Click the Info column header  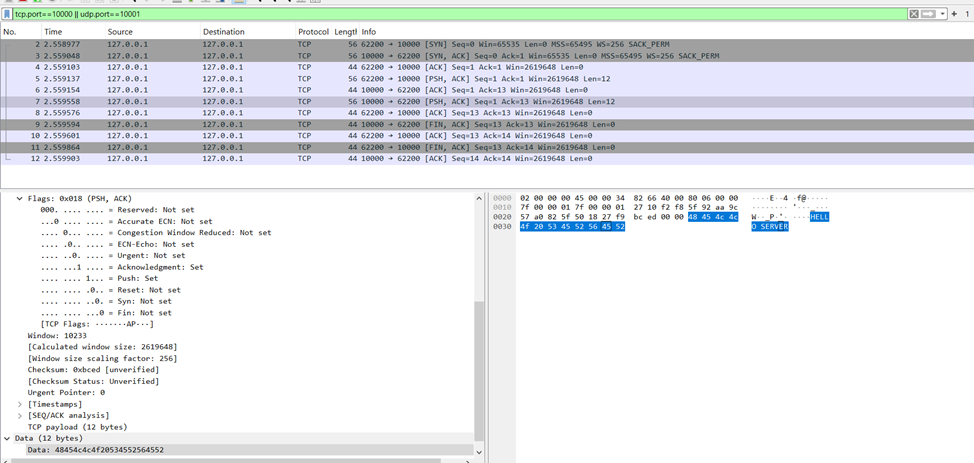tap(369, 32)
